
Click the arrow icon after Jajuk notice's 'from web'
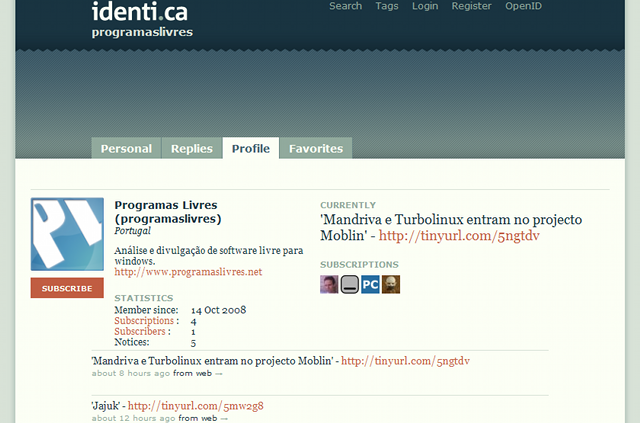tap(224, 419)
